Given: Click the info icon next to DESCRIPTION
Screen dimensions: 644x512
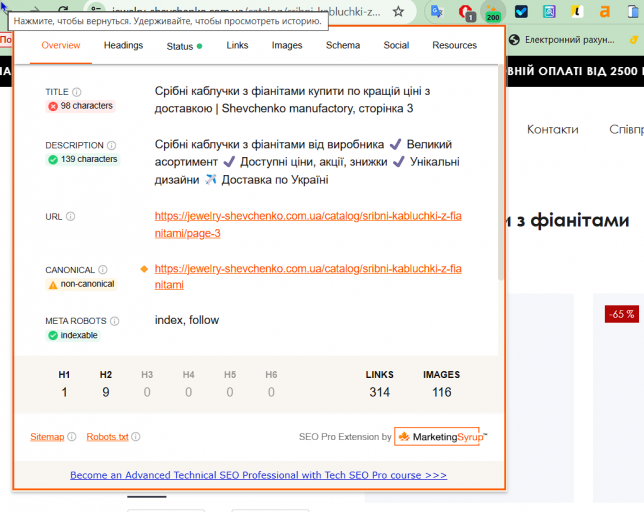Looking at the screenshot, I should pos(111,145).
